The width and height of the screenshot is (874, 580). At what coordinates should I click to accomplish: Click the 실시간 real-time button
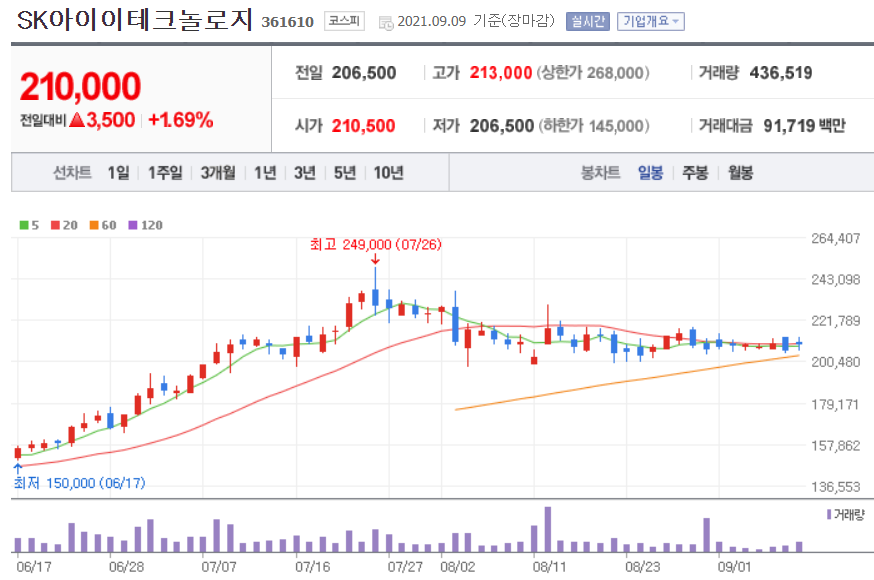(x=587, y=22)
